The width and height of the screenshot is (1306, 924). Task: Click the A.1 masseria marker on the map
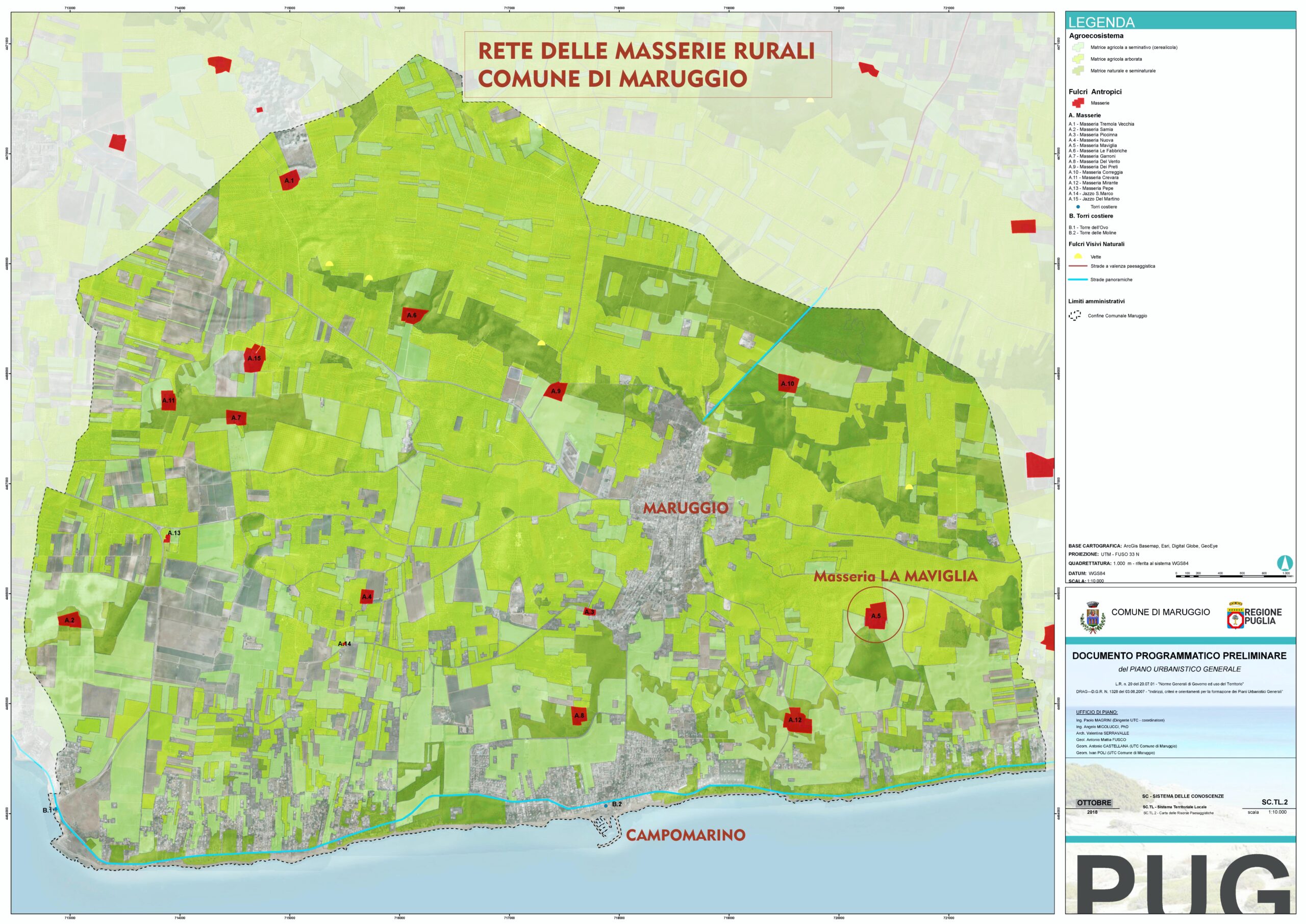(290, 180)
